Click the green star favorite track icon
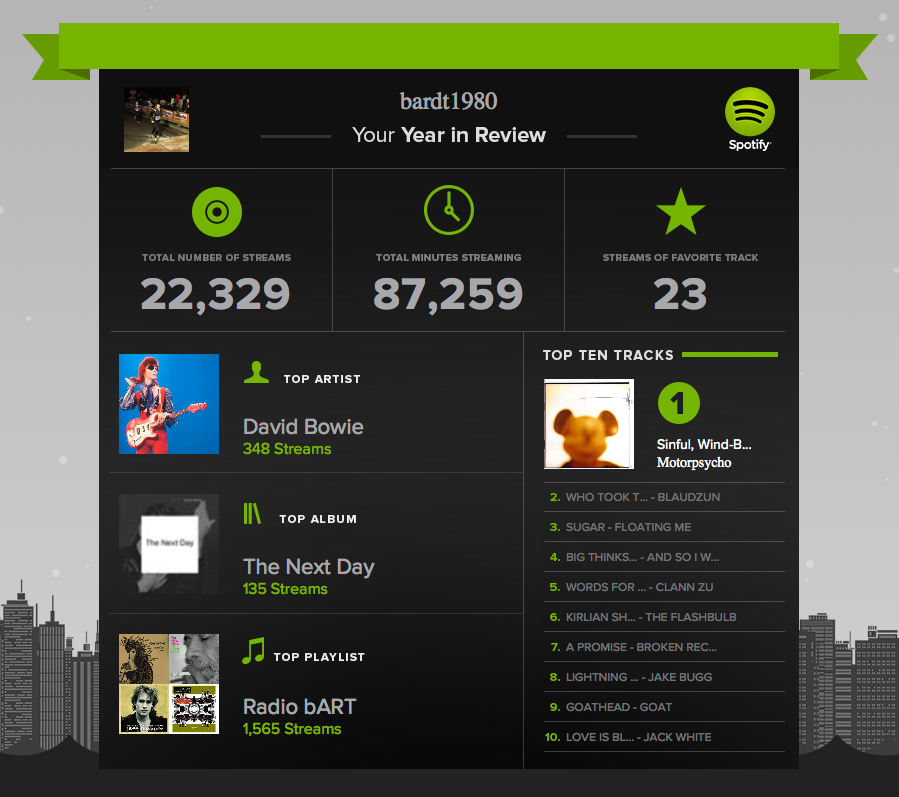The height and width of the screenshot is (797, 899). [680, 211]
